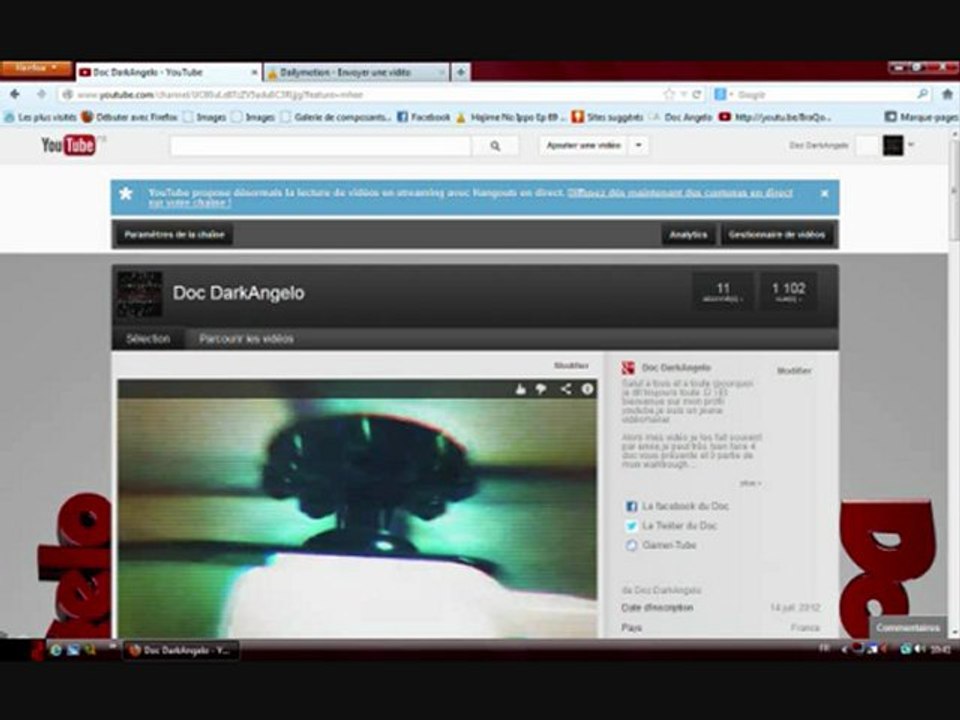
Task: Open Gestionnaire de vidéos
Action: (x=776, y=234)
